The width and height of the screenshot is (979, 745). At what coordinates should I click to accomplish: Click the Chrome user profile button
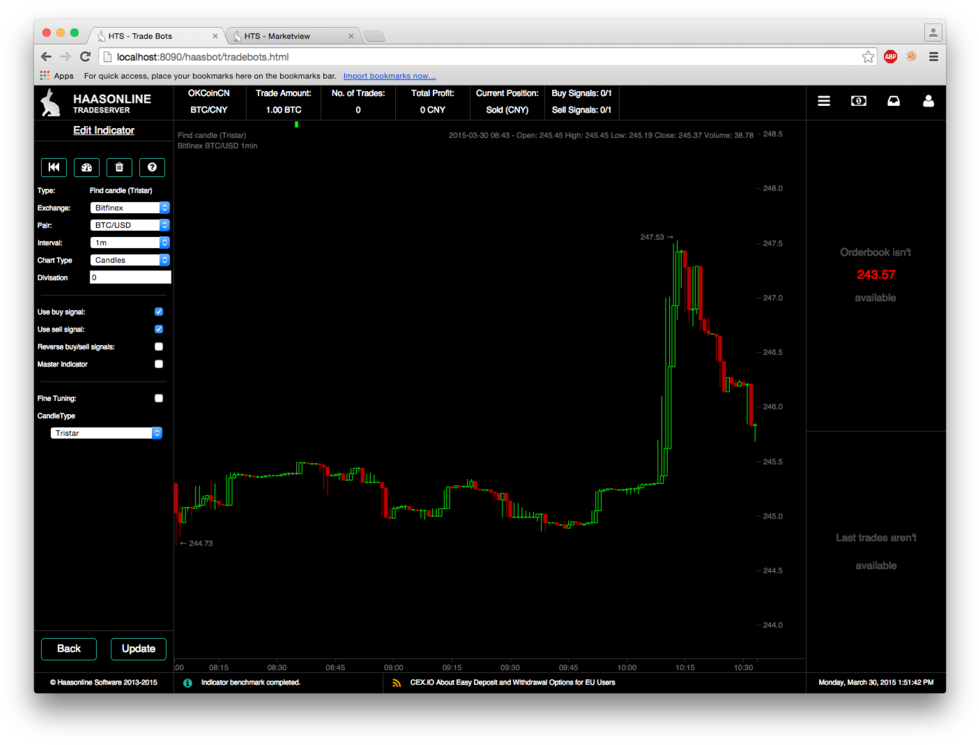pyautogui.click(x=933, y=32)
